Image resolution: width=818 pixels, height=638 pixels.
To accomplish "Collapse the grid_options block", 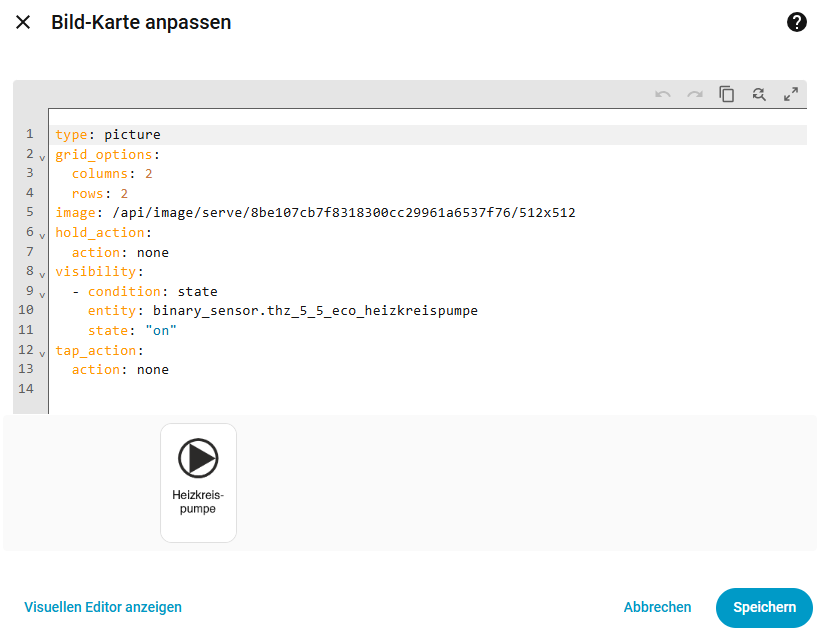I will (42, 157).
